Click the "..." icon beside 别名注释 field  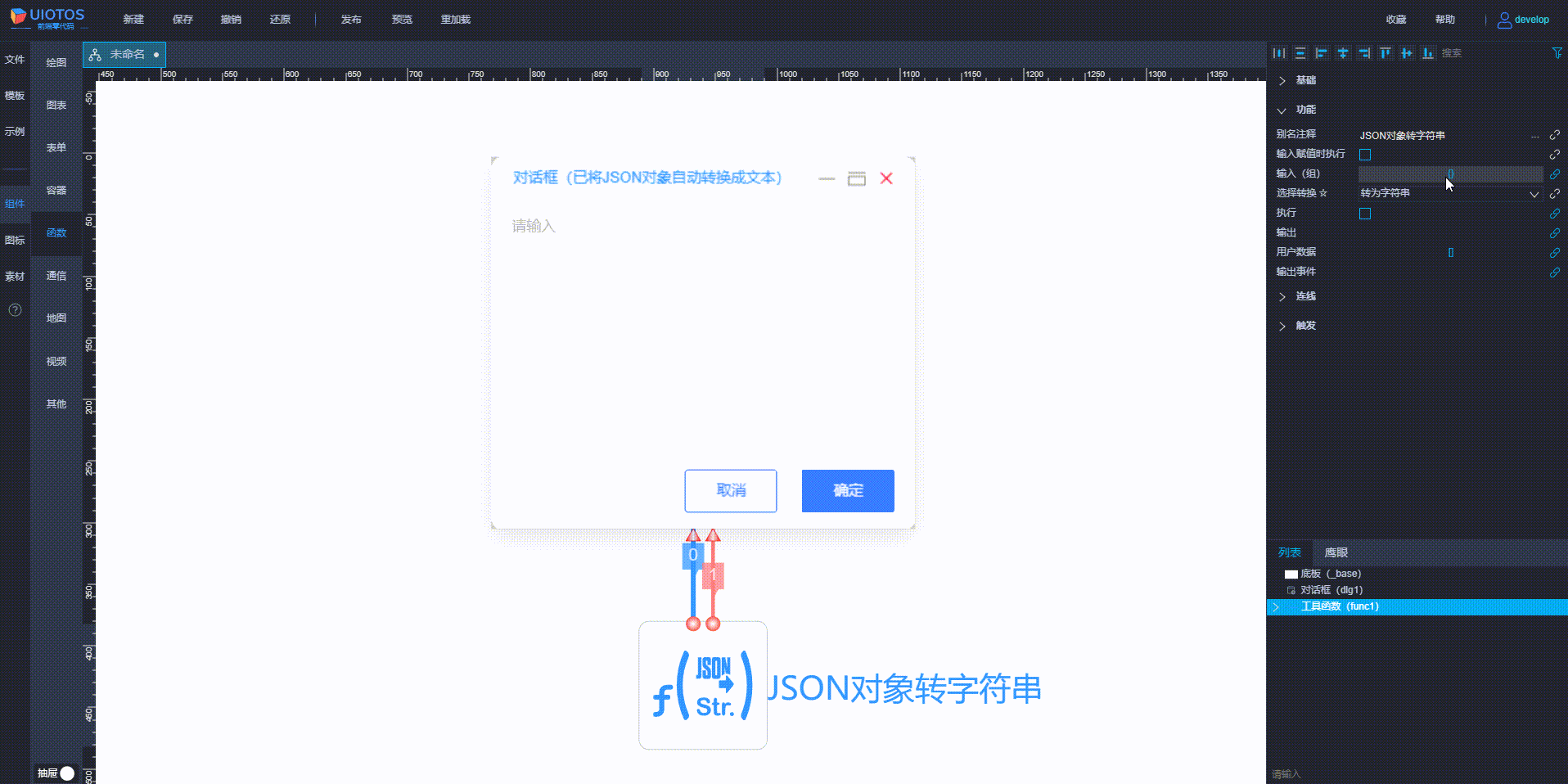click(1535, 135)
